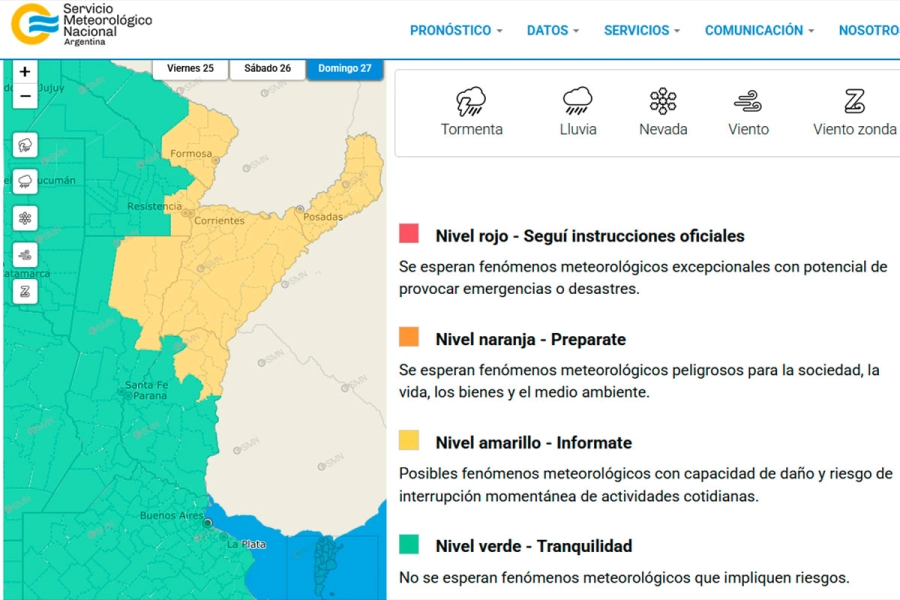Toggle the rain alert layer on map
This screenshot has width=900, height=600.
click(x=25, y=181)
